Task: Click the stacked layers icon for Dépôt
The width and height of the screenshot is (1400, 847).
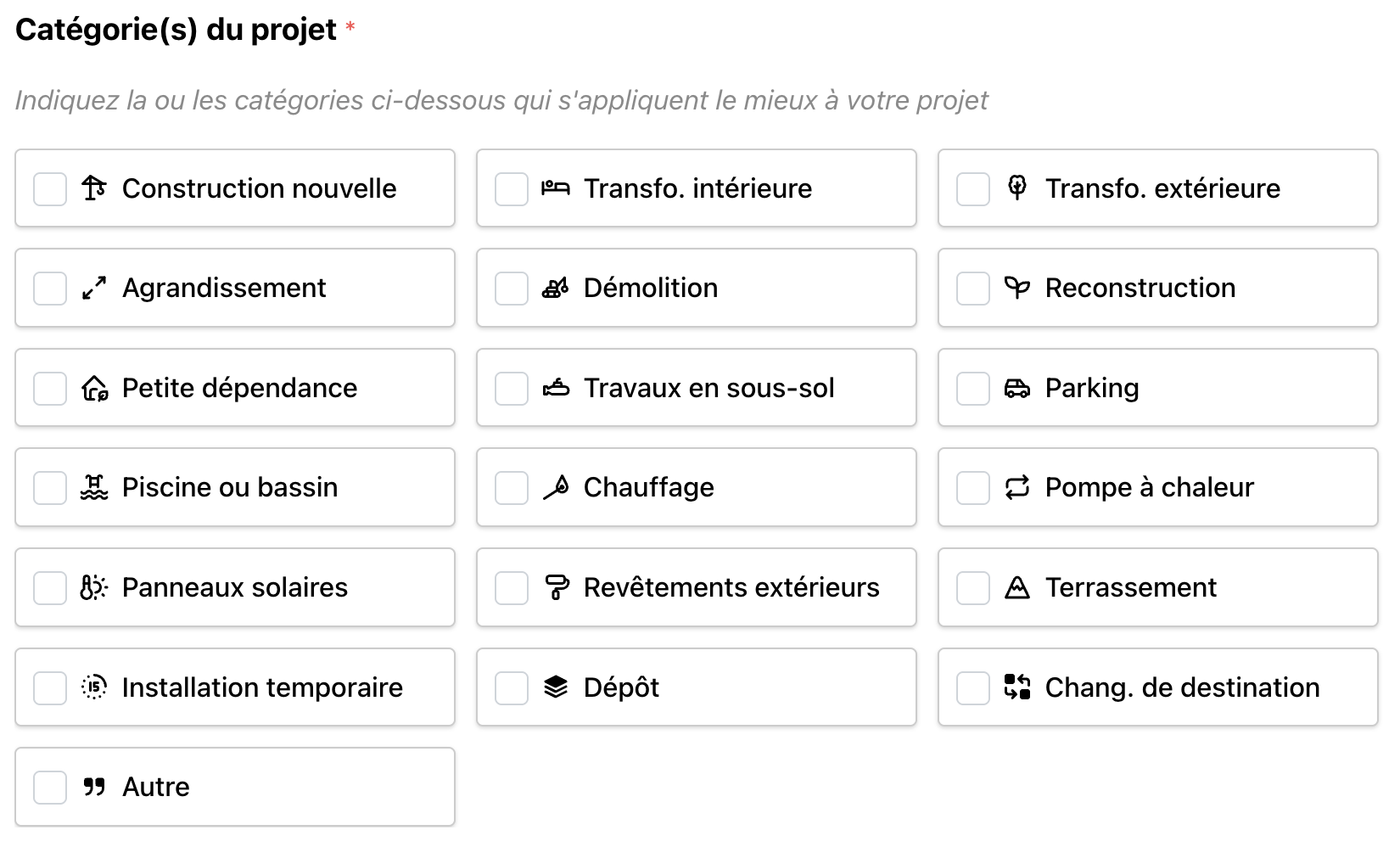Action: [x=555, y=687]
